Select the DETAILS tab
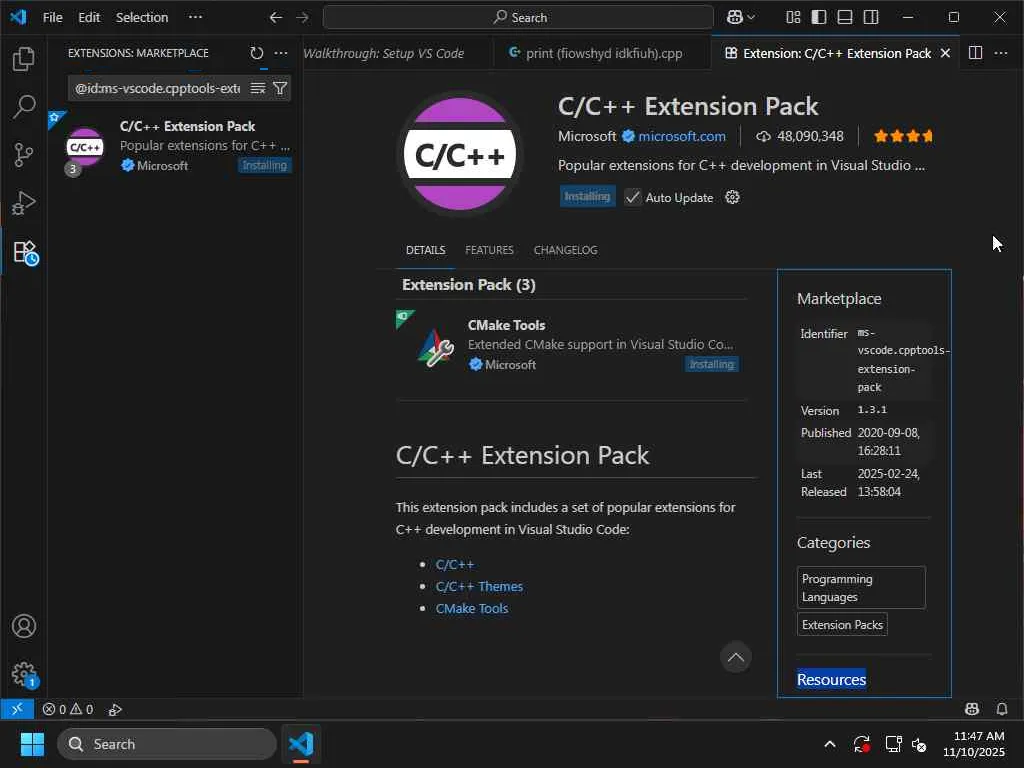1024x768 pixels. pyautogui.click(x=426, y=250)
